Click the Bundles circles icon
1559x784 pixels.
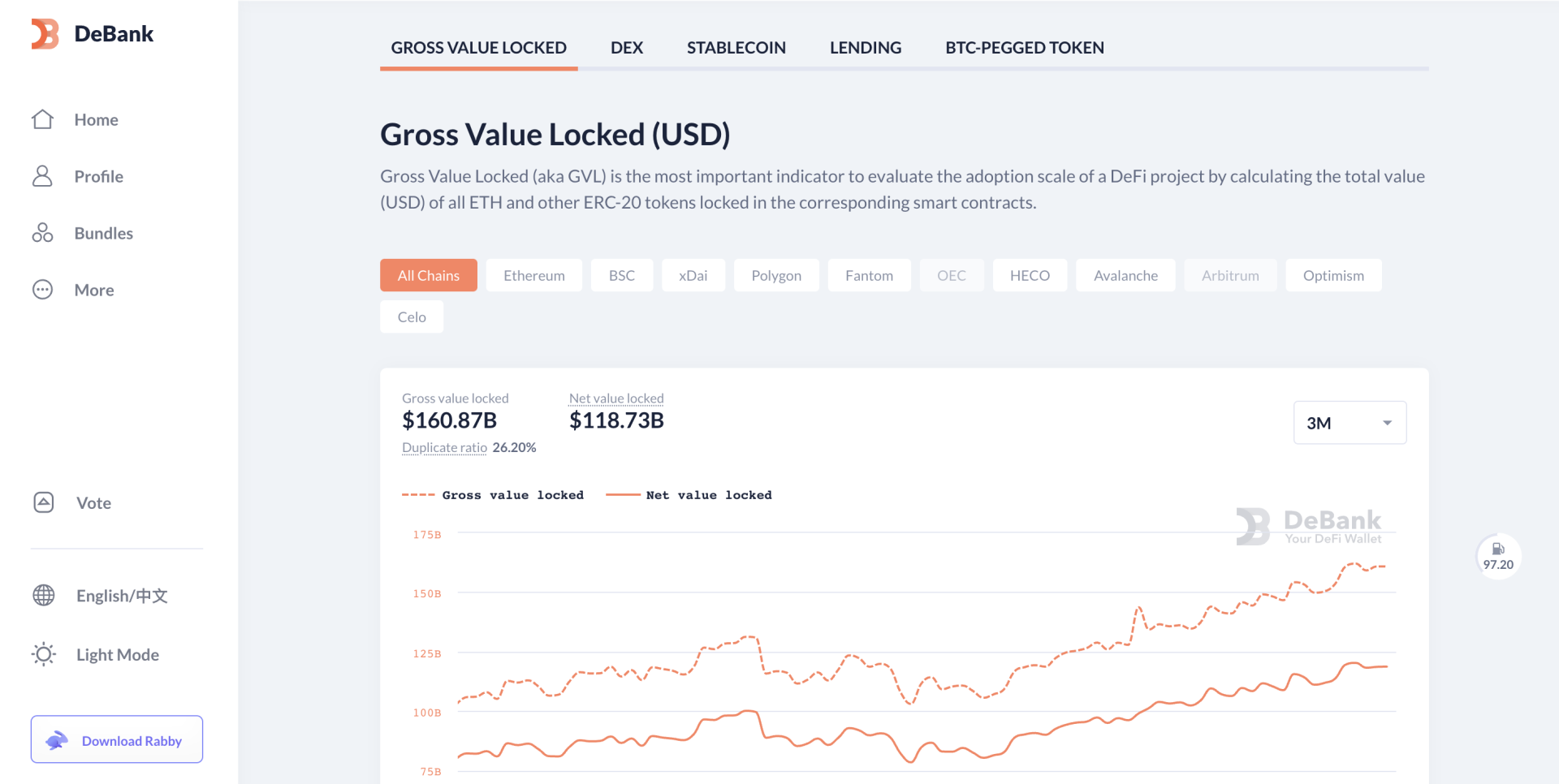(x=42, y=233)
